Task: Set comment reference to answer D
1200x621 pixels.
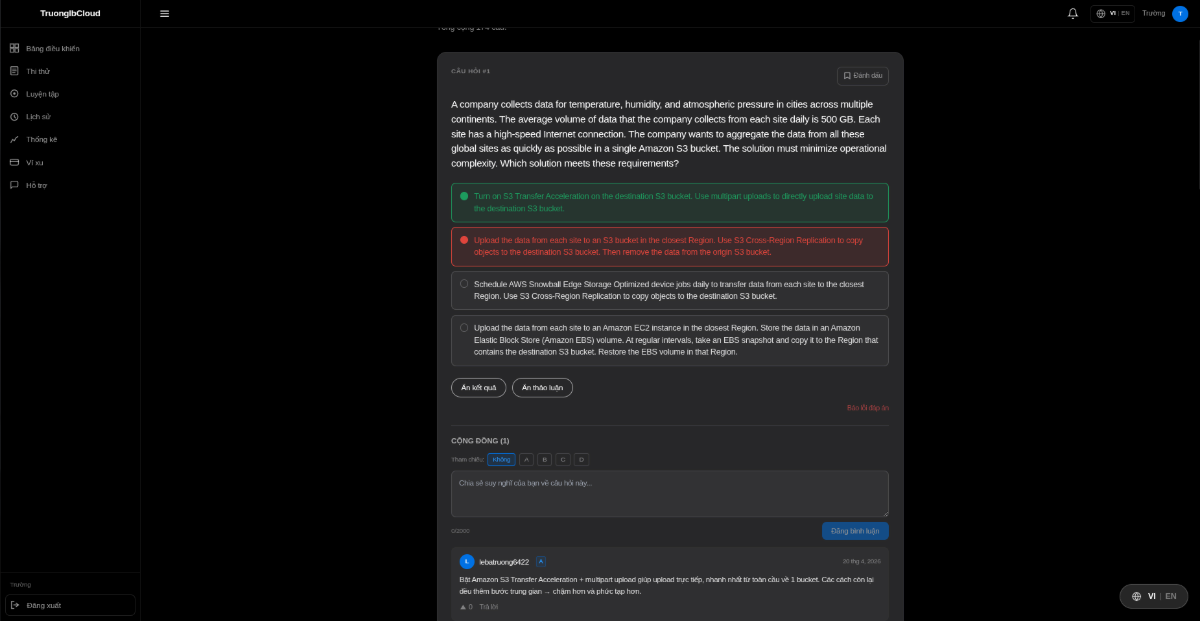Action: pyautogui.click(x=581, y=460)
